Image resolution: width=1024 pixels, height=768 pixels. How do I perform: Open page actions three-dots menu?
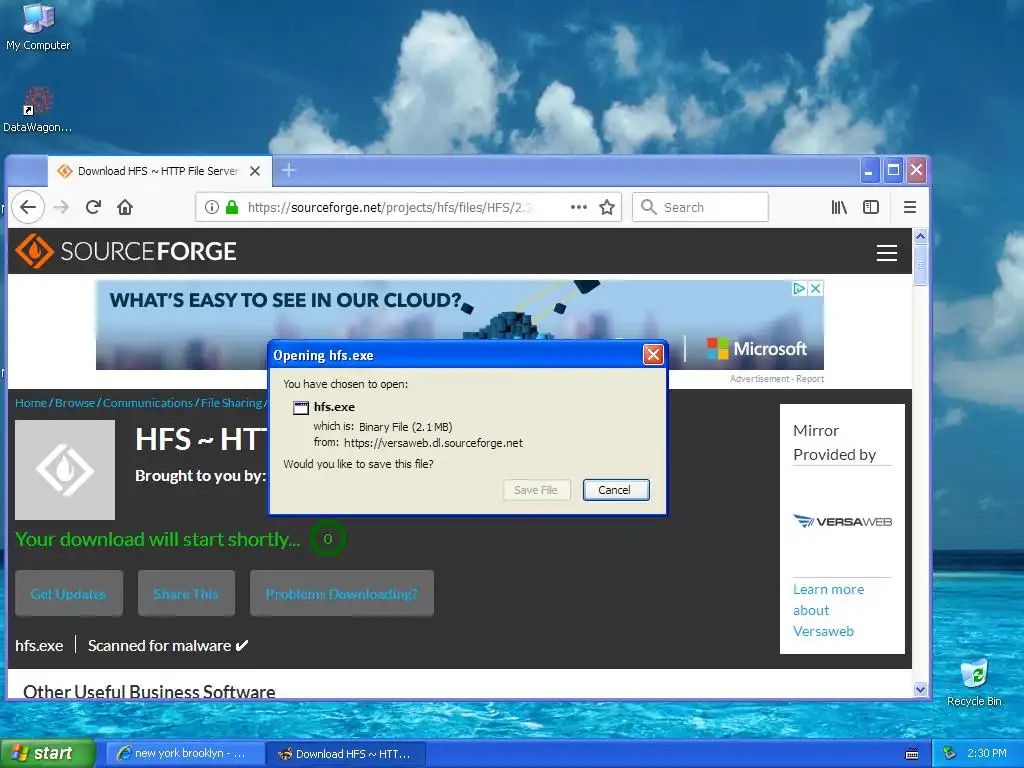579,207
